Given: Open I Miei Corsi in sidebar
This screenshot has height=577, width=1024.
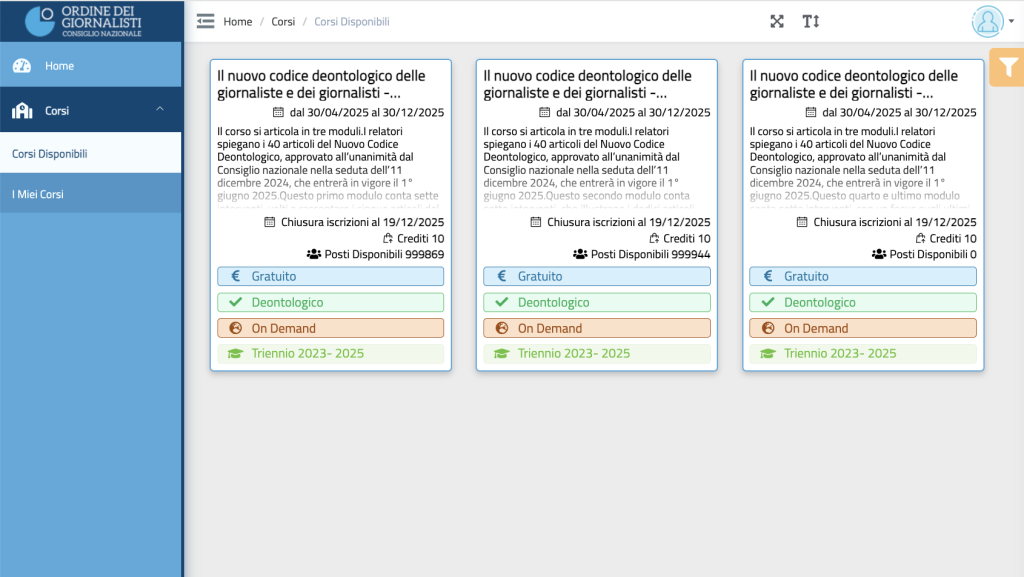Looking at the screenshot, I should 38,194.
